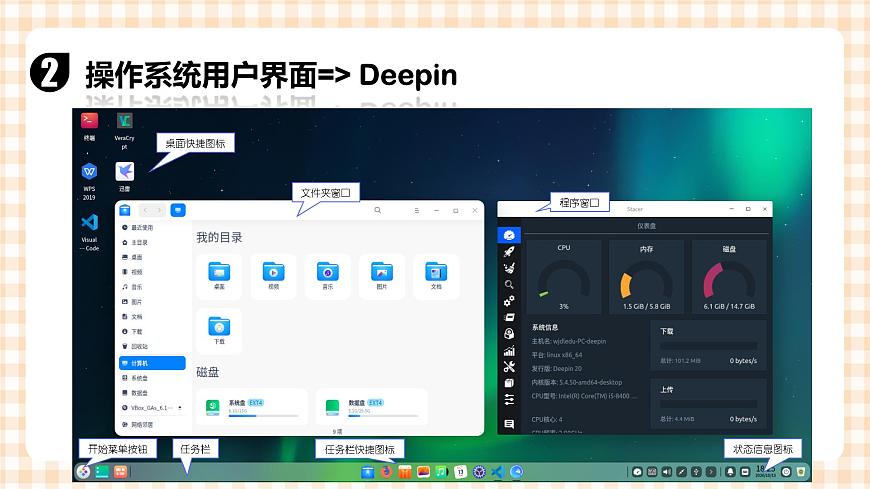Open Services gears icon in Stacer
Image resolution: width=870 pixels, height=489 pixels.
pyautogui.click(x=509, y=301)
